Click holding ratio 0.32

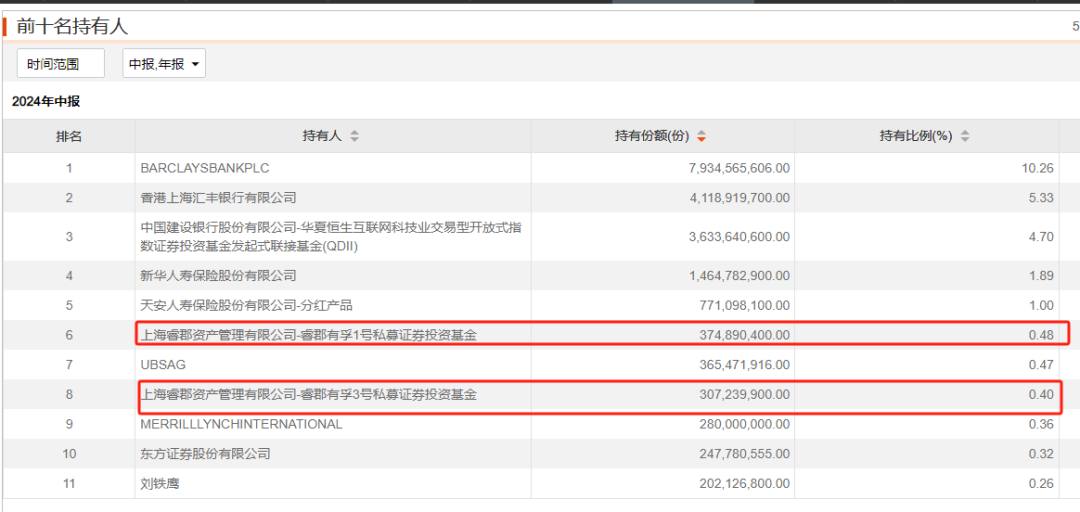tap(1041, 454)
